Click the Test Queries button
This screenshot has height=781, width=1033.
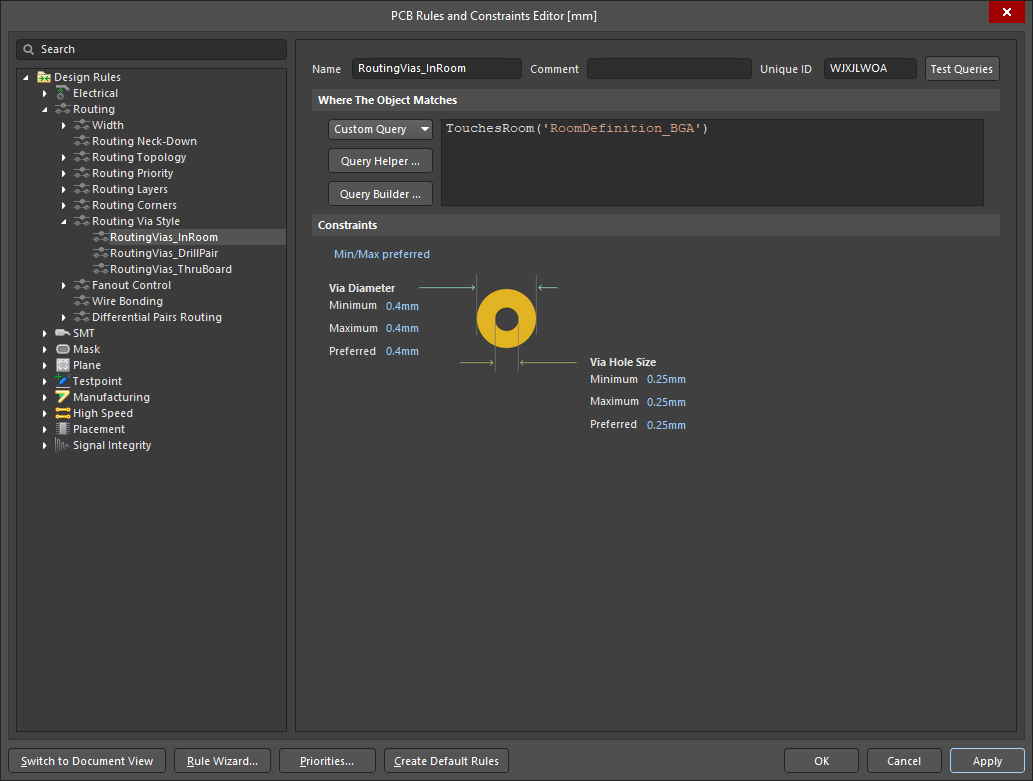coord(962,69)
